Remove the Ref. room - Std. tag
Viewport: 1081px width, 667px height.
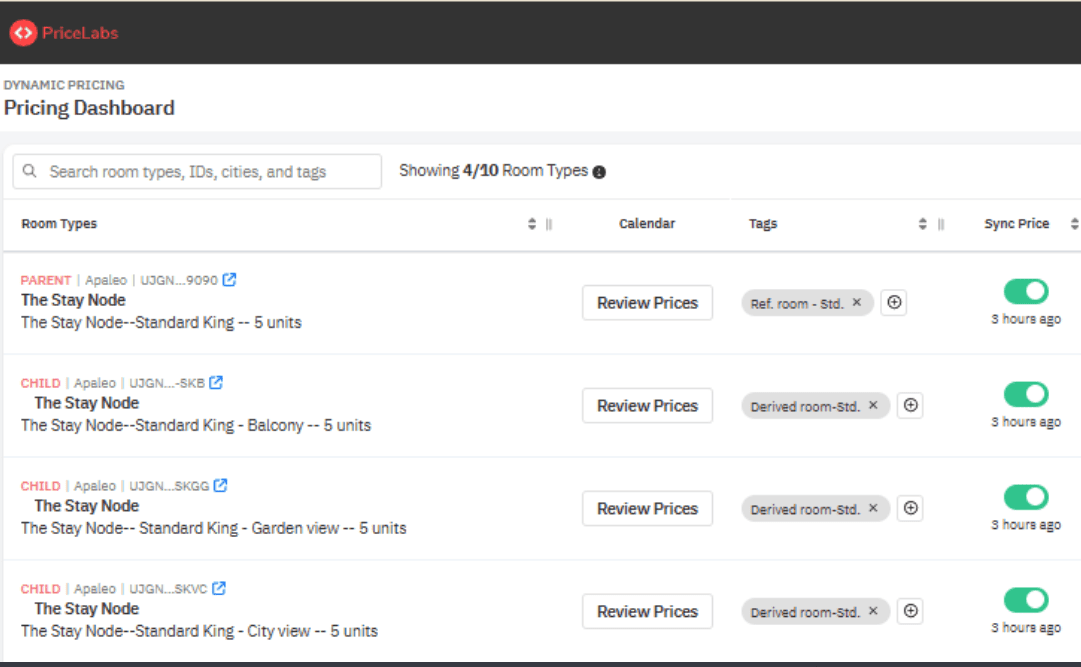[857, 302]
